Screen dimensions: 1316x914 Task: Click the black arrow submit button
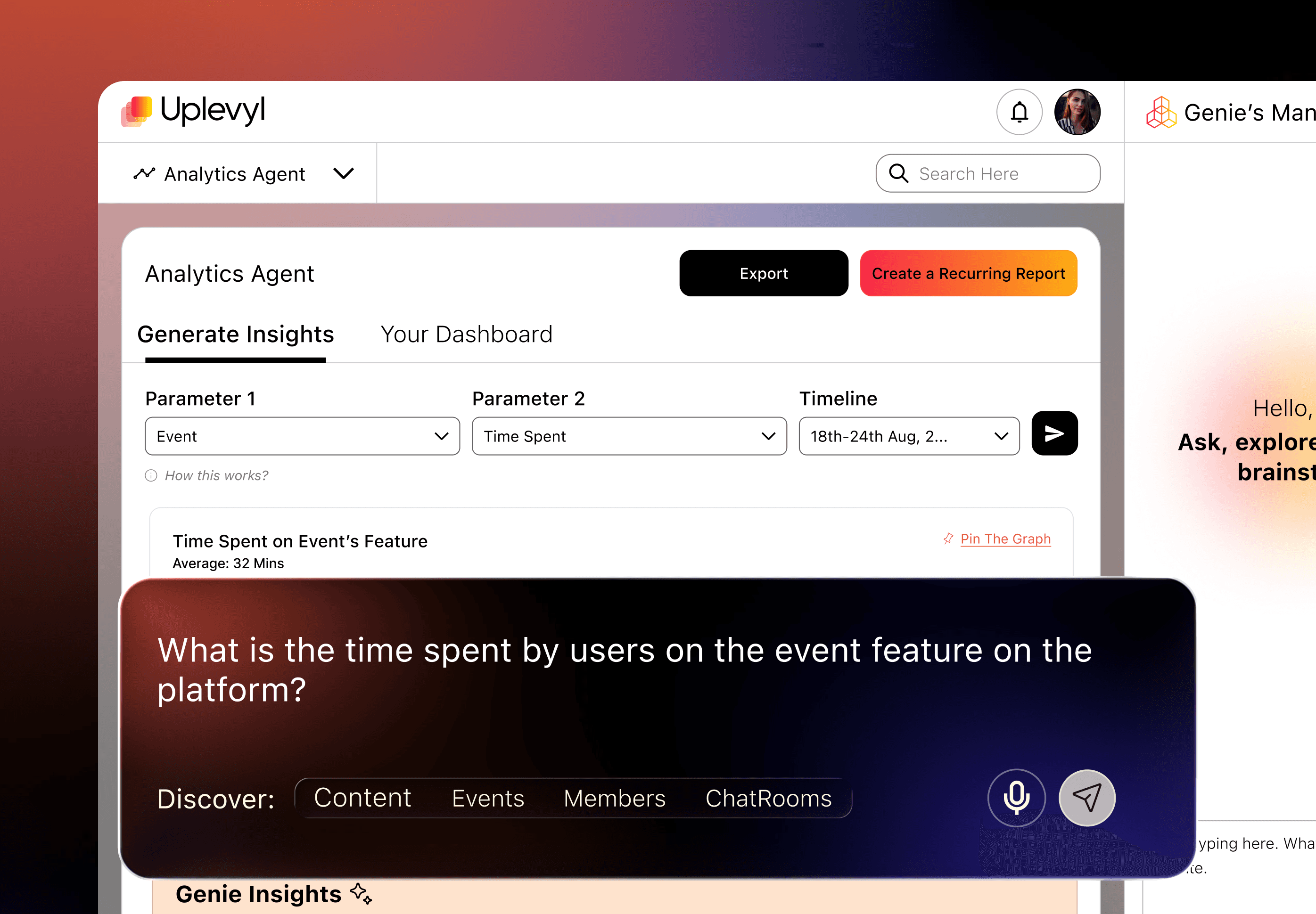point(1054,433)
